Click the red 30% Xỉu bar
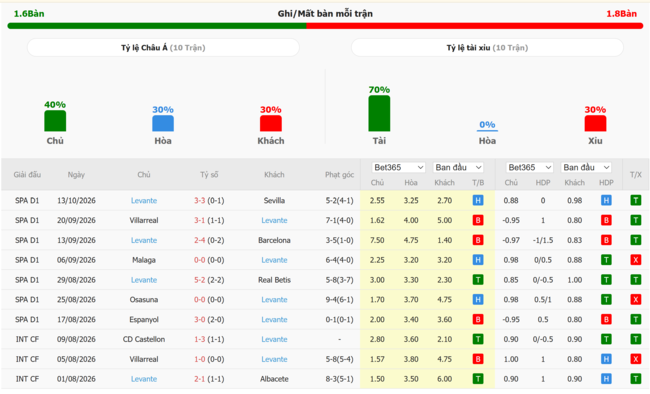650x394 pixels. [595, 123]
